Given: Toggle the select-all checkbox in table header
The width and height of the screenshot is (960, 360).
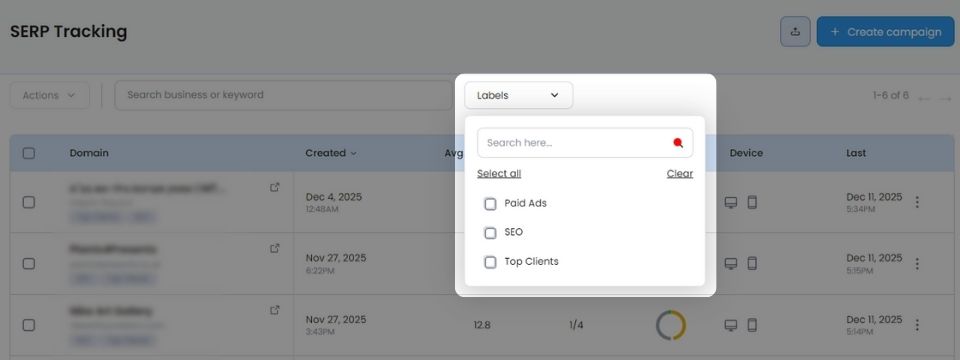Looking at the screenshot, I should (x=29, y=153).
